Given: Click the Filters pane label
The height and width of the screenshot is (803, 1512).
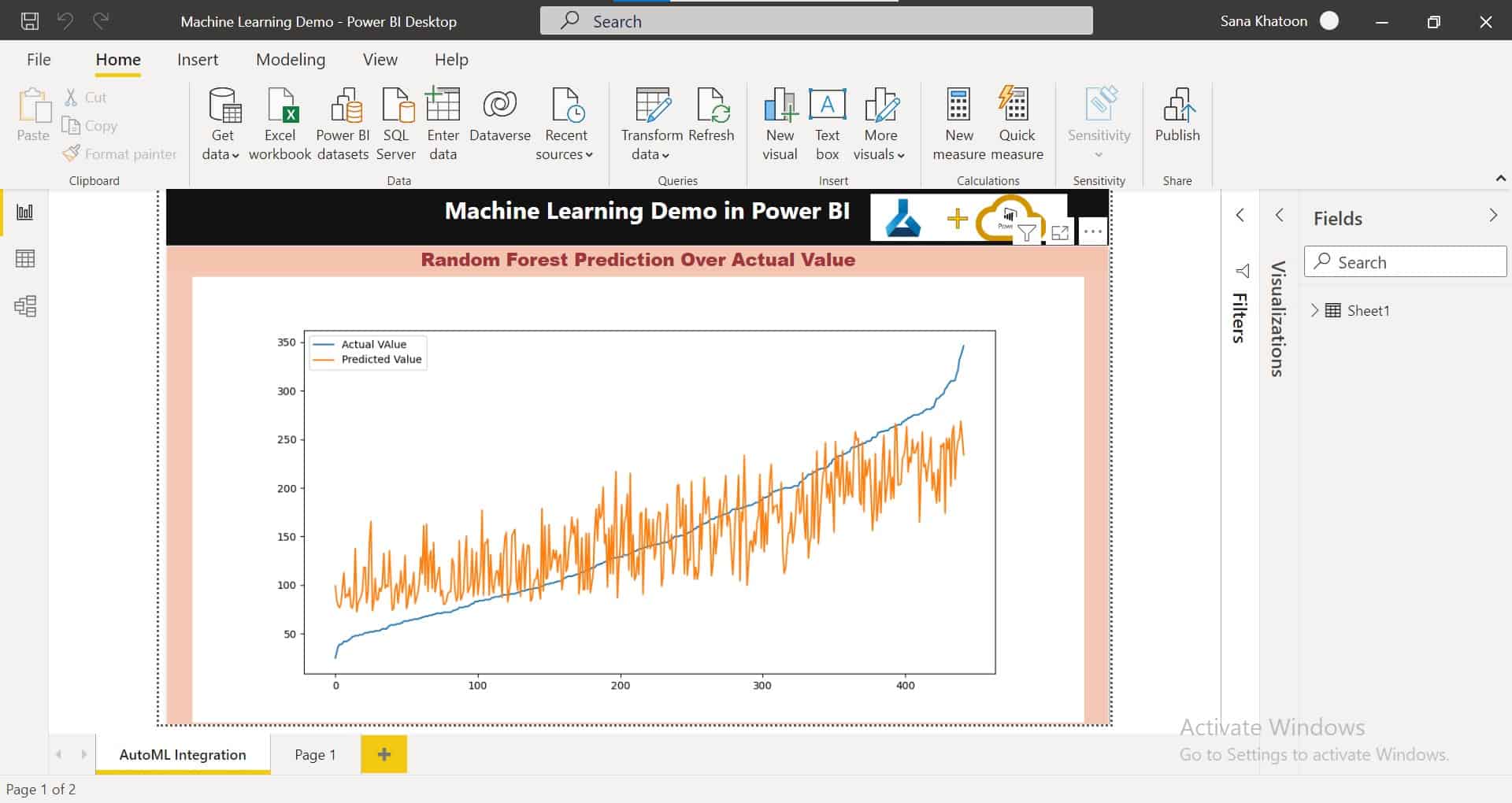Looking at the screenshot, I should [1240, 318].
